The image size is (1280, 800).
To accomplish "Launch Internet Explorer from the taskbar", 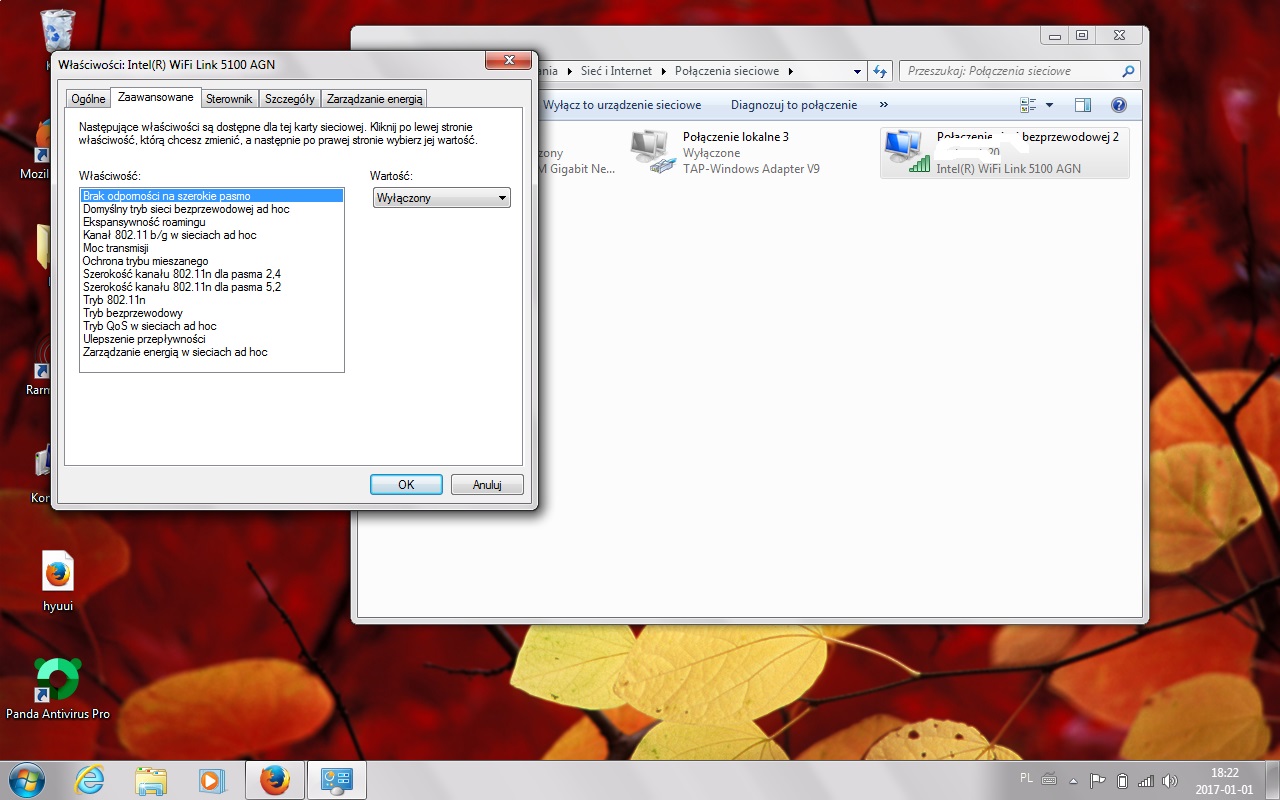I will (90, 780).
